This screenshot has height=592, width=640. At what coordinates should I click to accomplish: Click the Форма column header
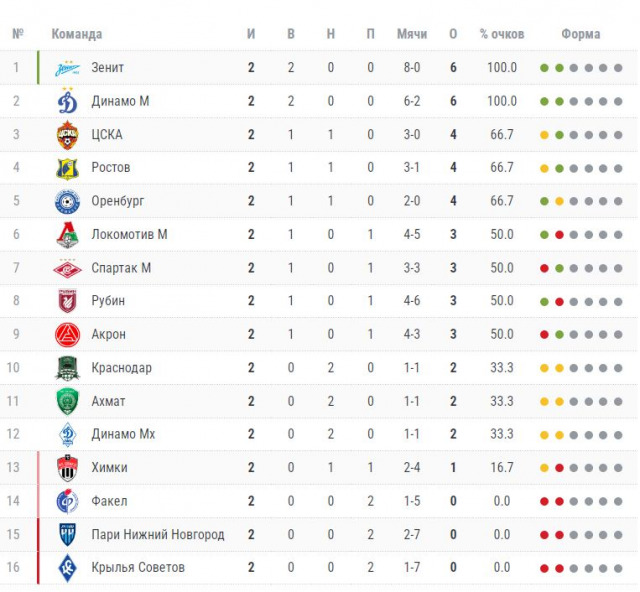coord(580,34)
